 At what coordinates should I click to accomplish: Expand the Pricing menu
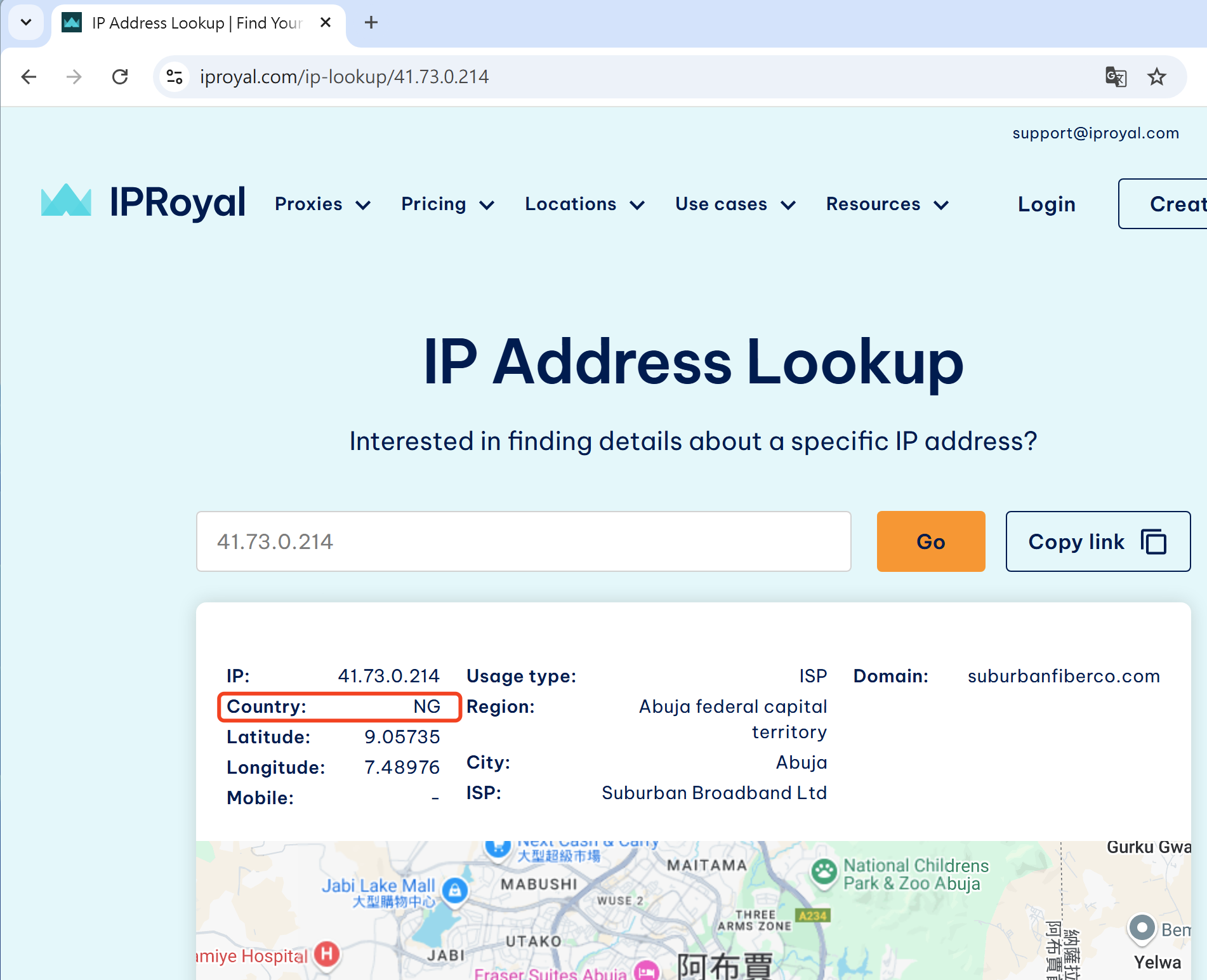[x=447, y=204]
